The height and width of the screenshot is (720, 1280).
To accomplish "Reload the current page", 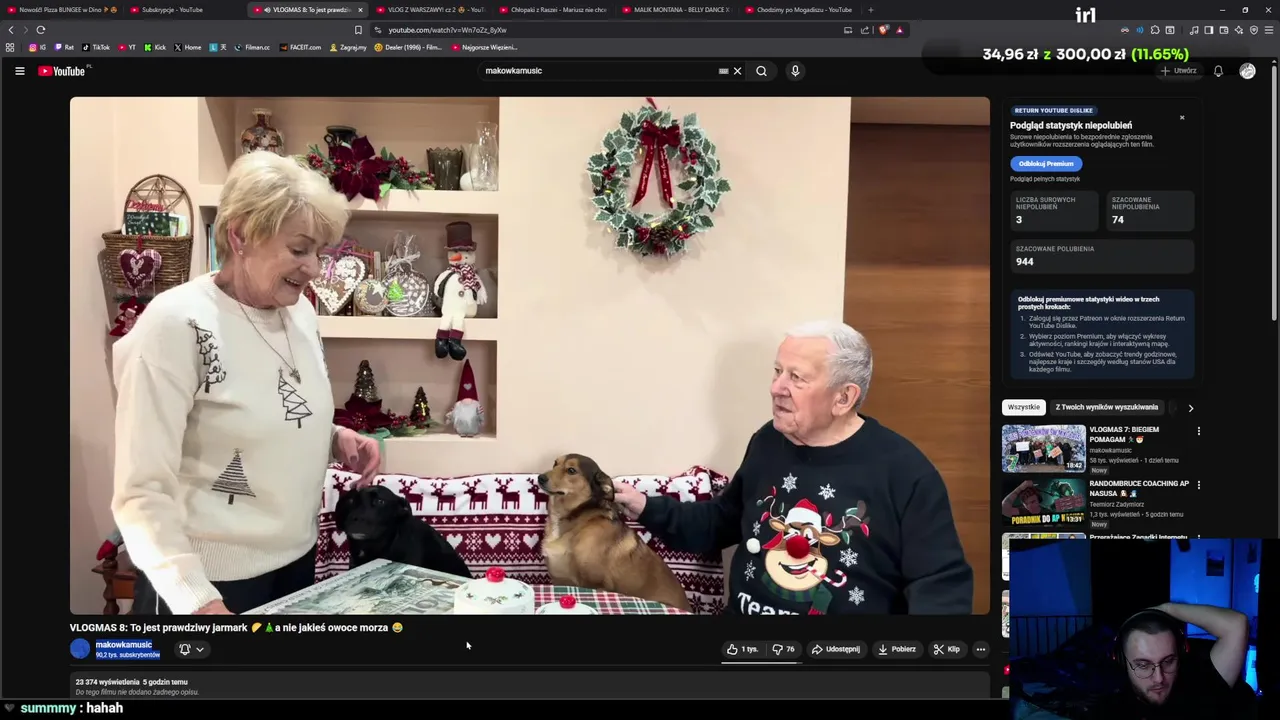I will point(40,30).
